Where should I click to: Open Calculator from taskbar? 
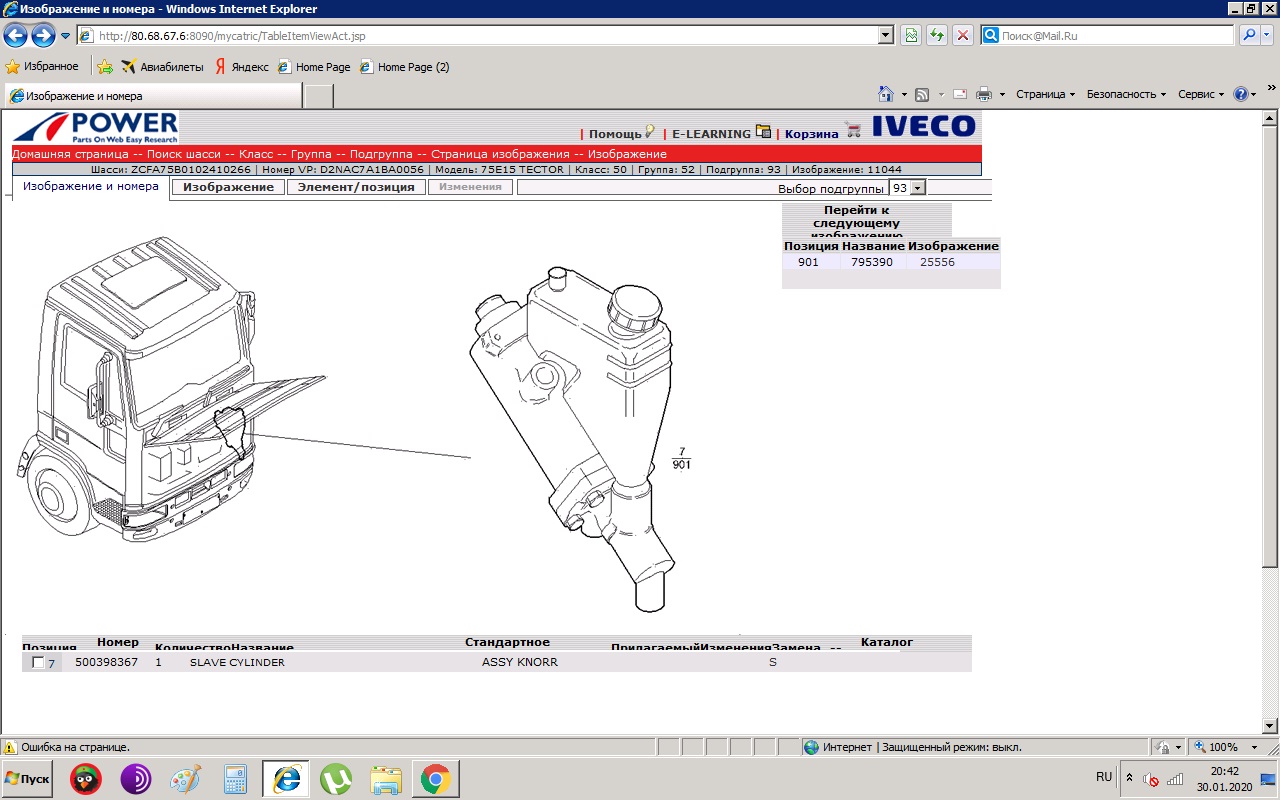click(236, 778)
